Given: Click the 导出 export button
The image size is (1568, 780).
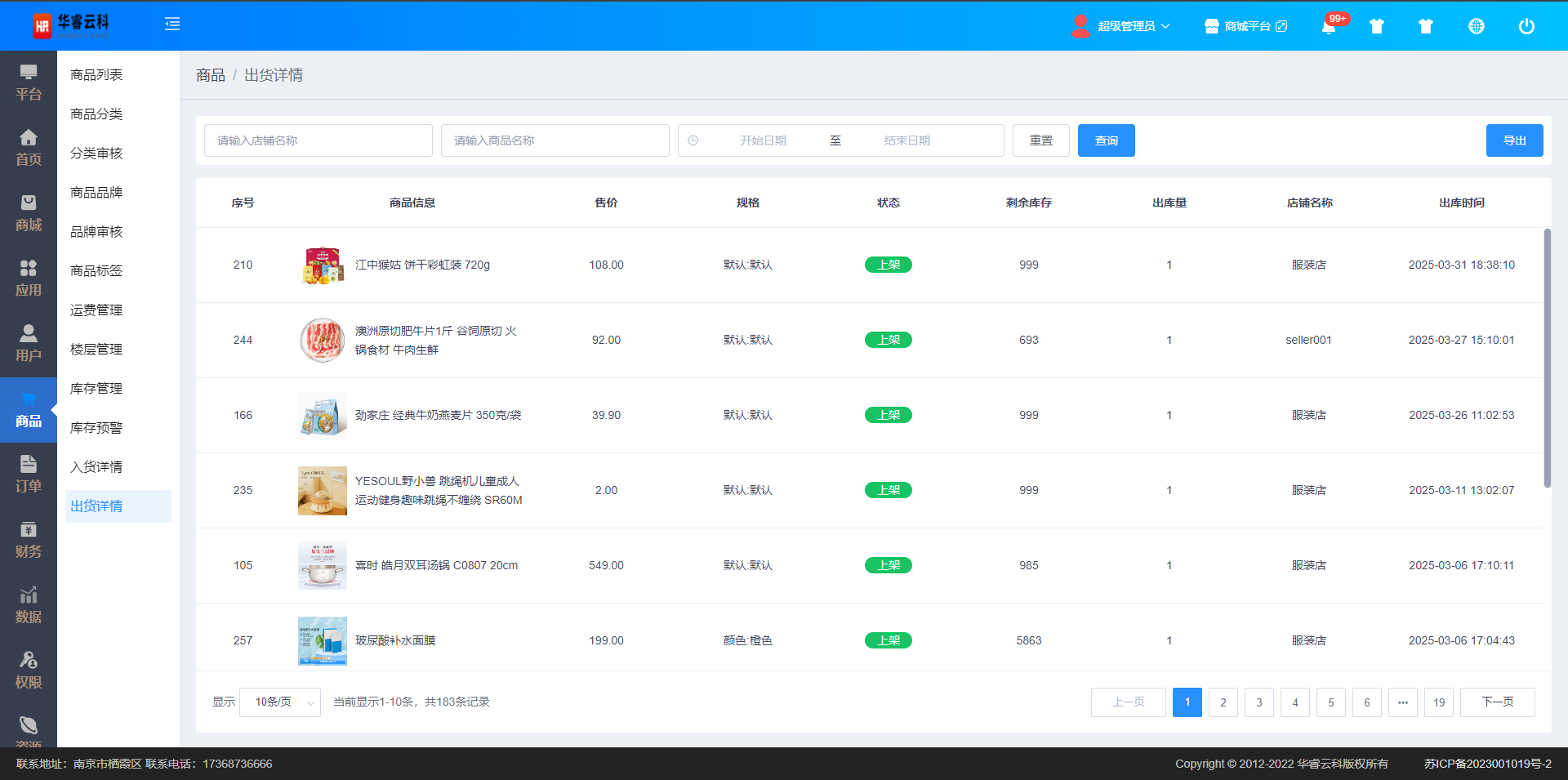Looking at the screenshot, I should pos(1514,140).
